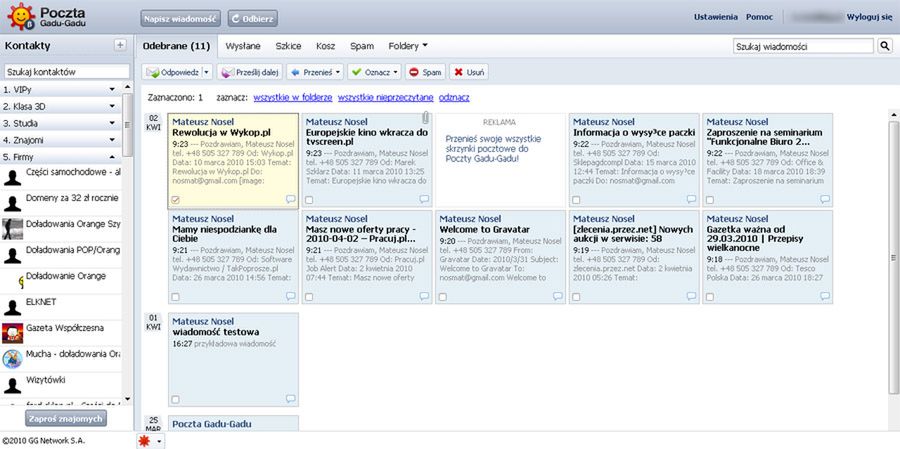Click chat bubble icon on Rewolucja w Wykop.pl
Viewport: 900px width, 449px height.
pos(290,199)
